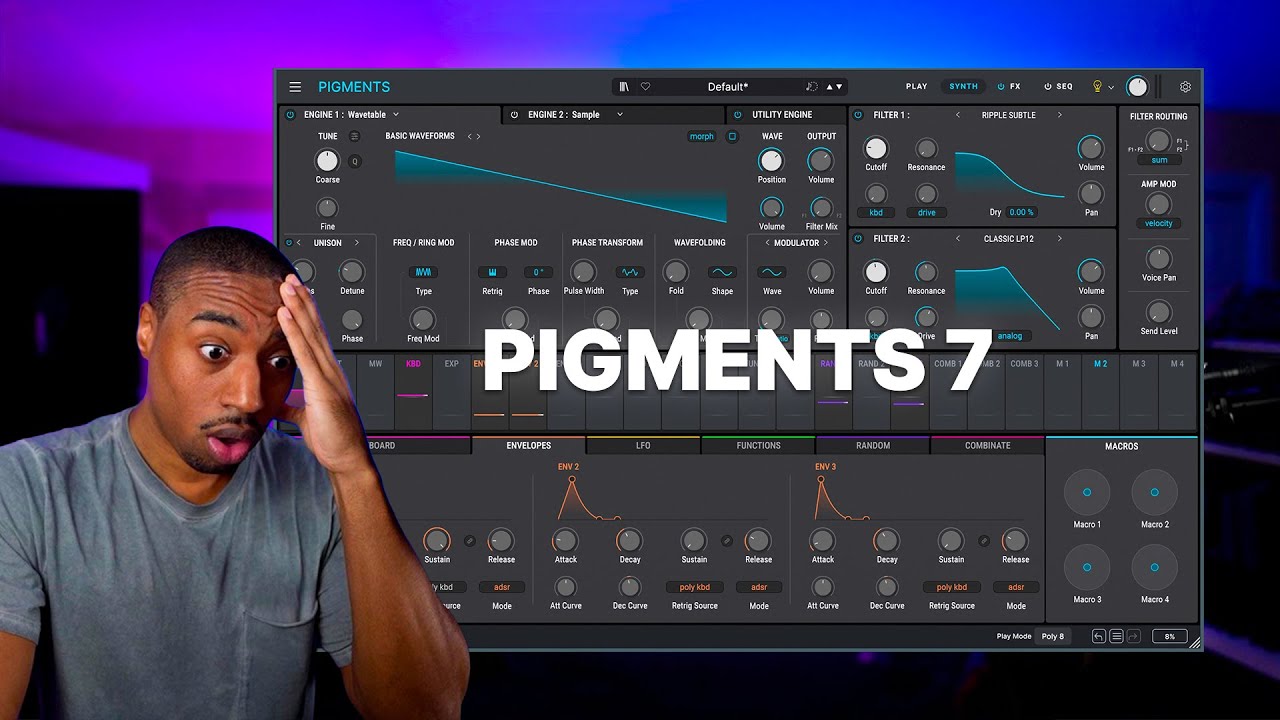Click the lightbulb sound design tips icon
This screenshot has width=1280, height=720.
1097,87
